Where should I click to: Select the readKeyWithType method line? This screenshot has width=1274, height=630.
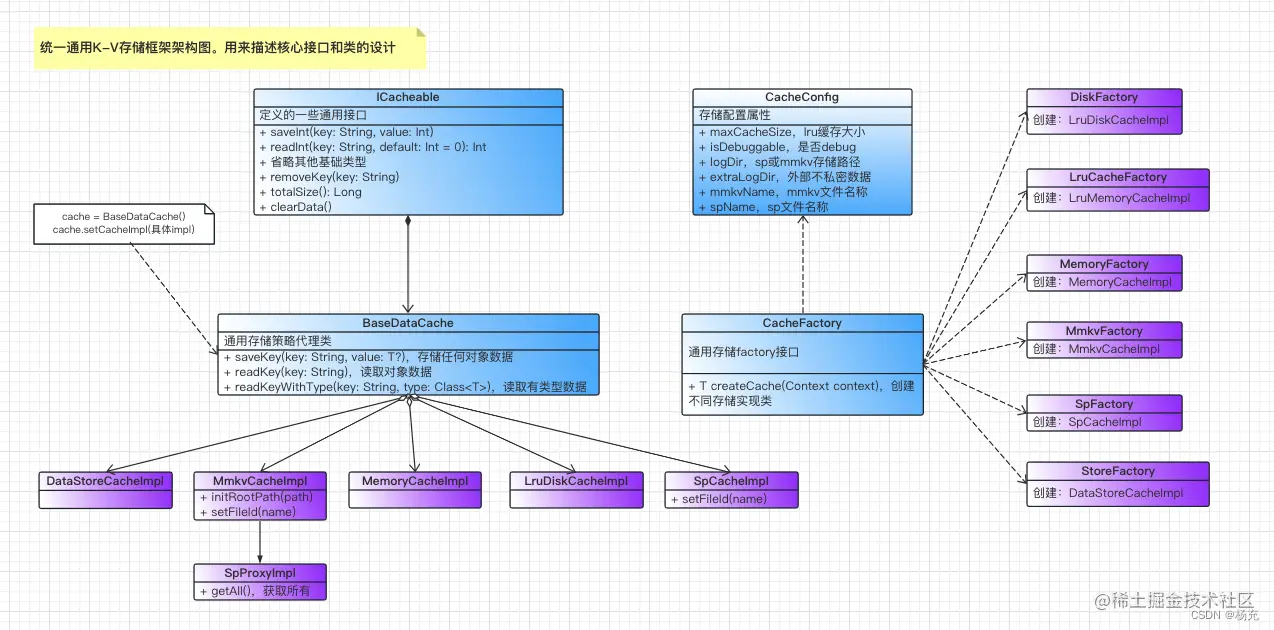point(405,387)
